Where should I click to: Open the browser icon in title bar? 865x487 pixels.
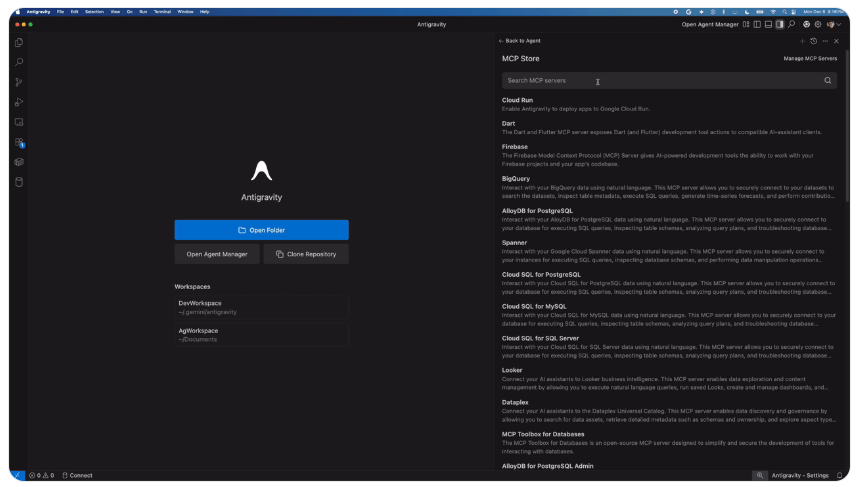point(807,24)
